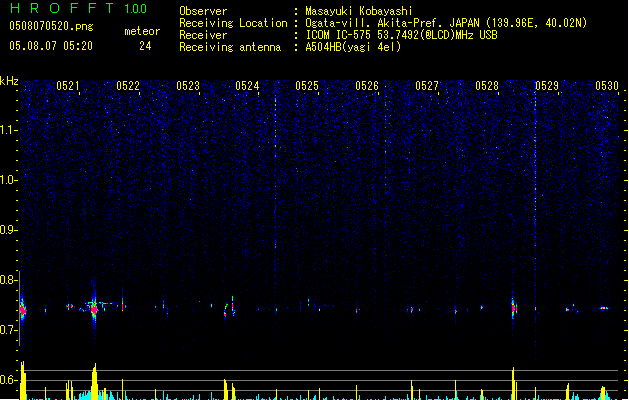
Task: Select the Ogata-vill. Akita-Pref. JAPAN location text
Action: pyautogui.click(x=446, y=23)
